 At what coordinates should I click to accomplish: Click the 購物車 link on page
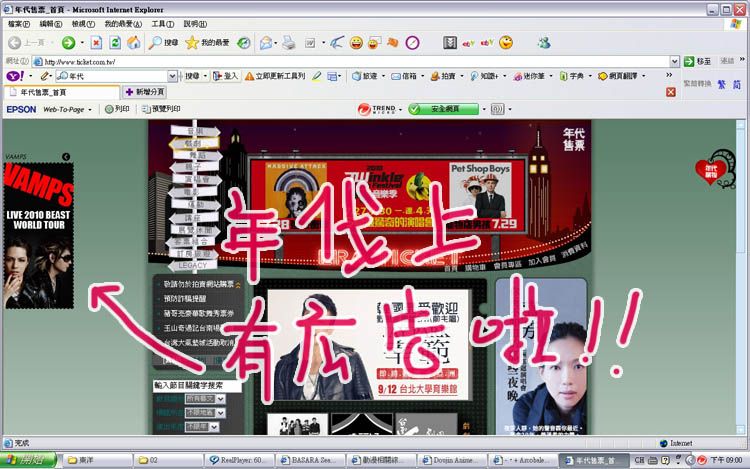click(x=475, y=268)
